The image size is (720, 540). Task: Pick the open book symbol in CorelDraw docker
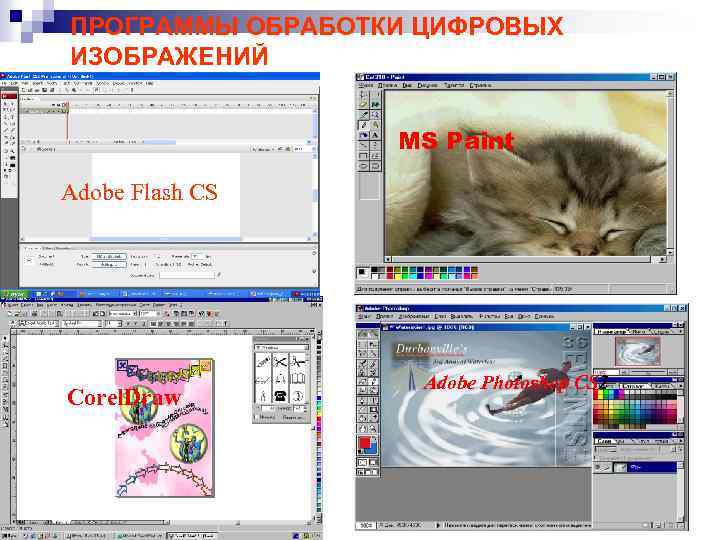coord(297,379)
